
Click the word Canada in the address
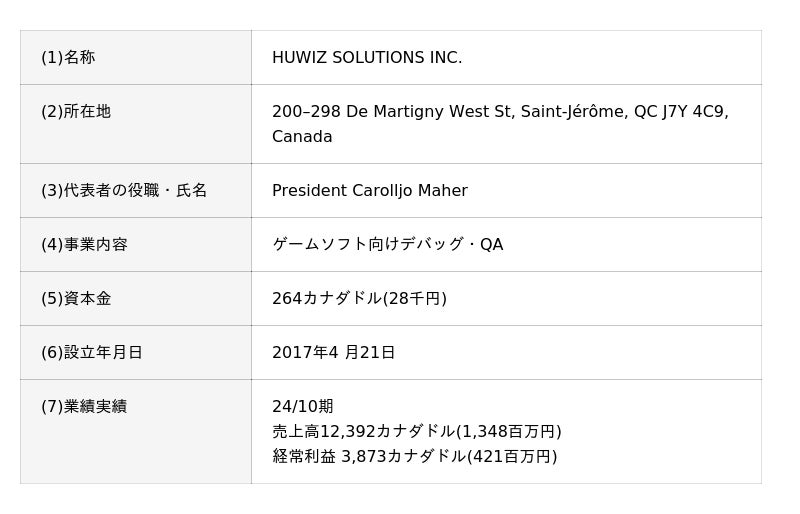[x=302, y=137]
